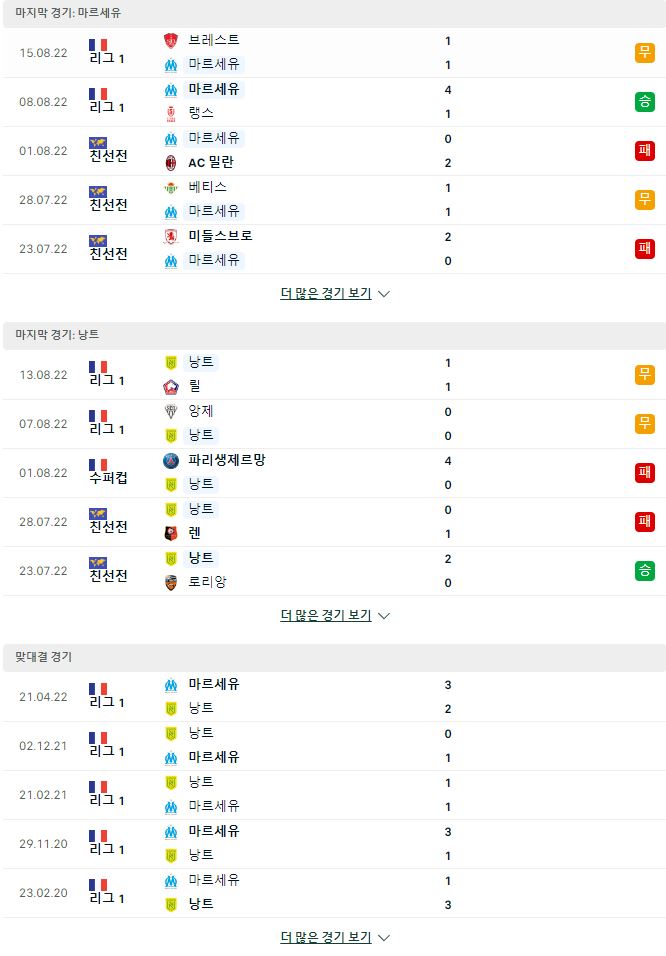
Task: Expand more head-to-head matches chevron
Action: (x=384, y=938)
